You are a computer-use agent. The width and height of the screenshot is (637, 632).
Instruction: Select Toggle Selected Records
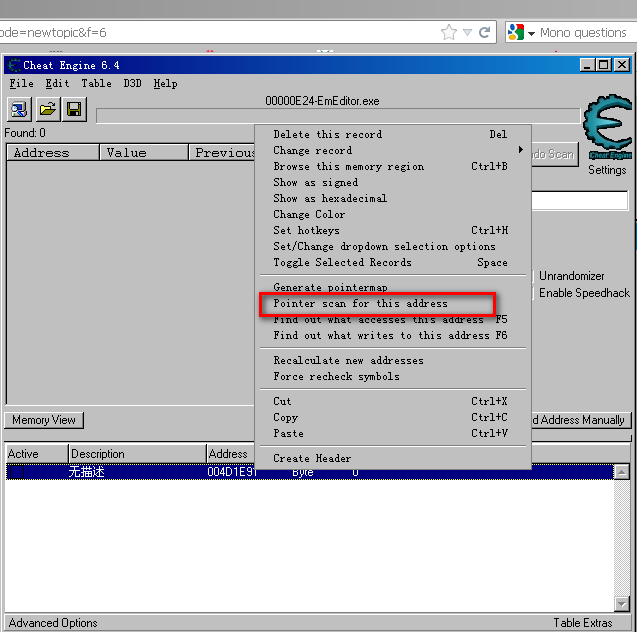393,262
